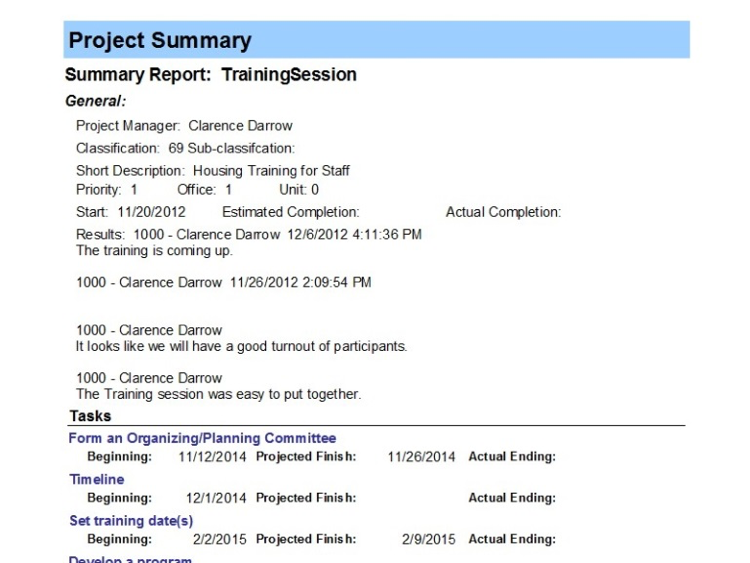Viewport: 750px width, 563px height.
Task: Select Short Description Housing Training for Staff
Action: click(x=212, y=171)
